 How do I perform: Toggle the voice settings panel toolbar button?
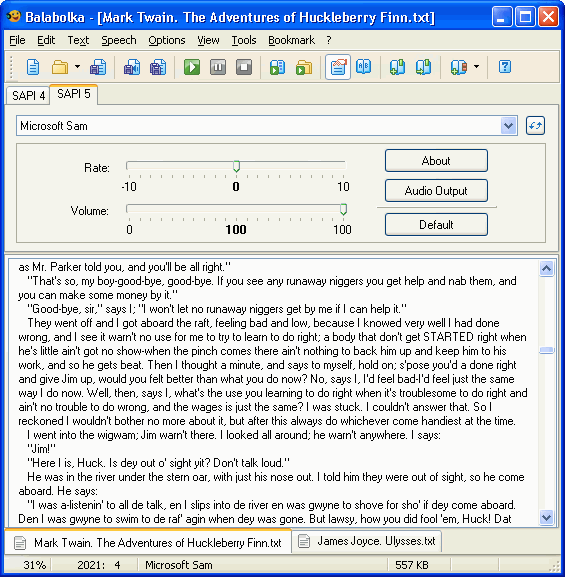click(338, 67)
